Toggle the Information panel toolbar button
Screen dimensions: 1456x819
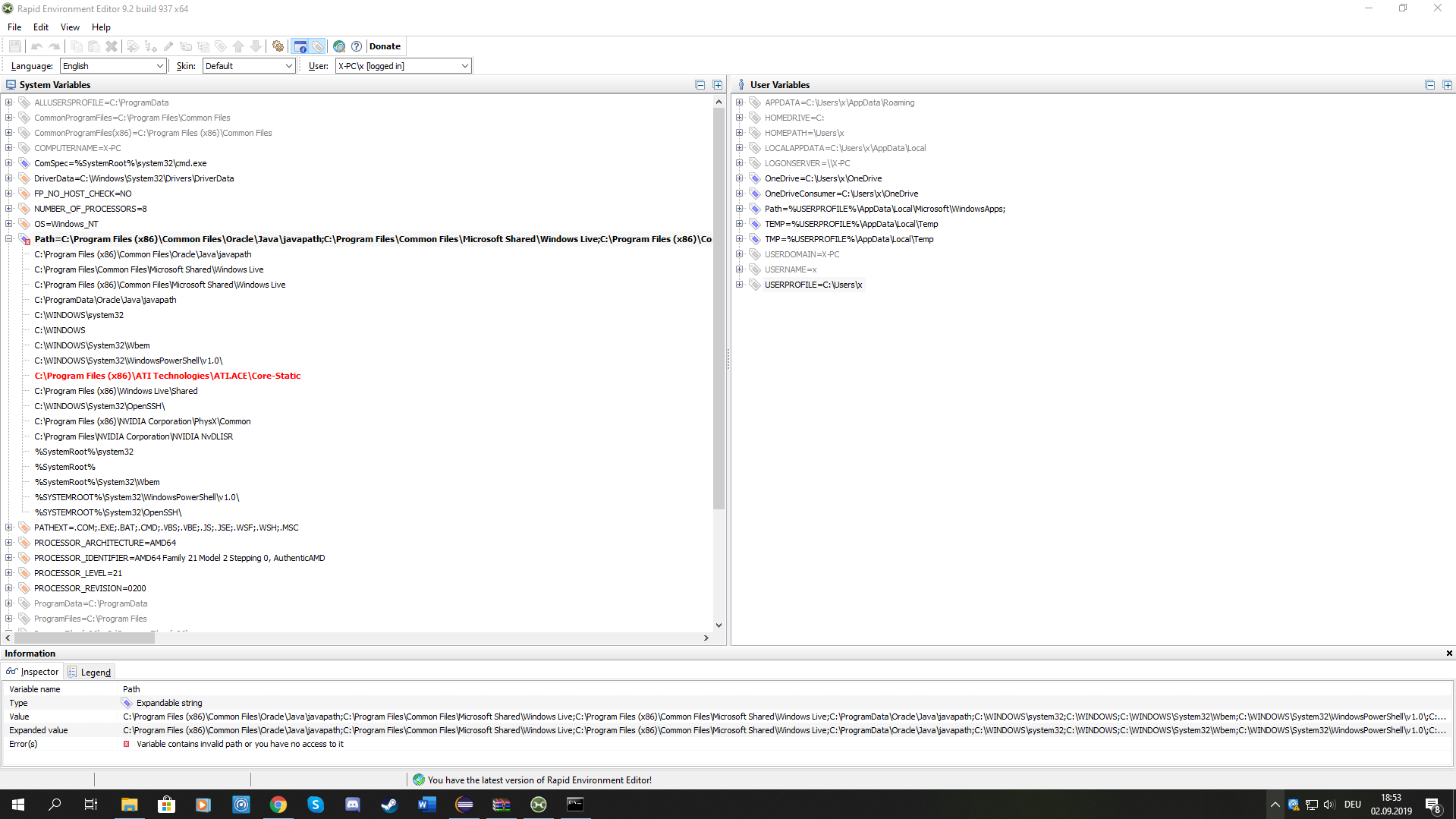[300, 46]
